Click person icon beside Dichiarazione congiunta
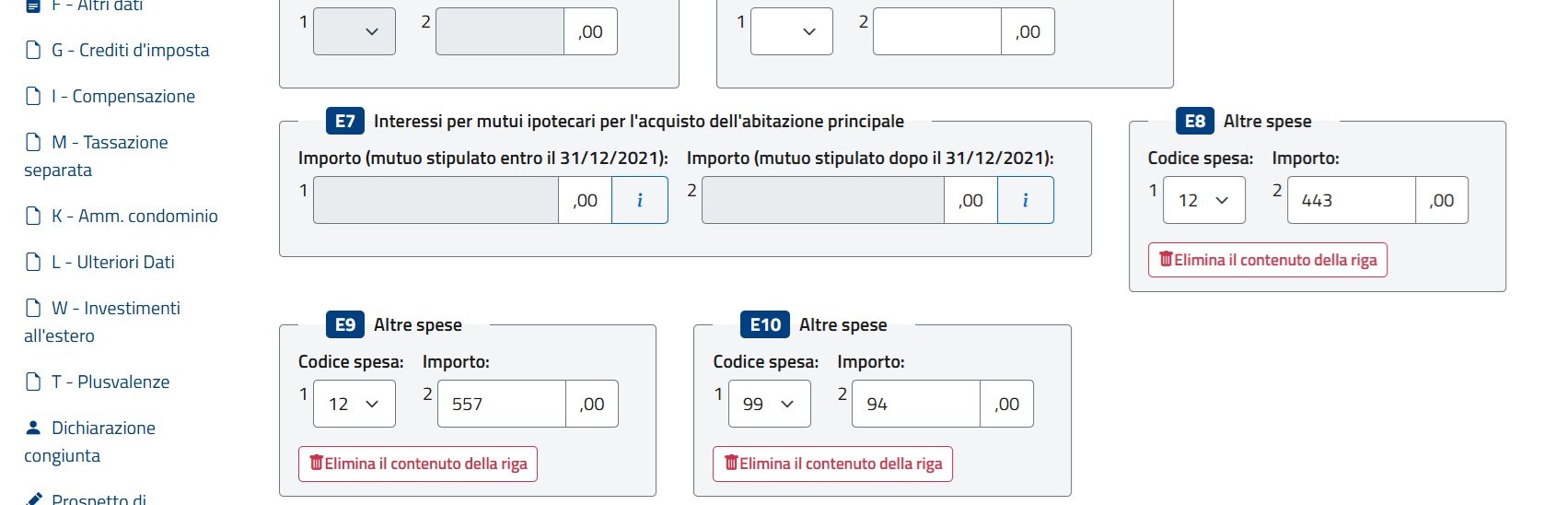The image size is (1568, 505). coord(33,428)
